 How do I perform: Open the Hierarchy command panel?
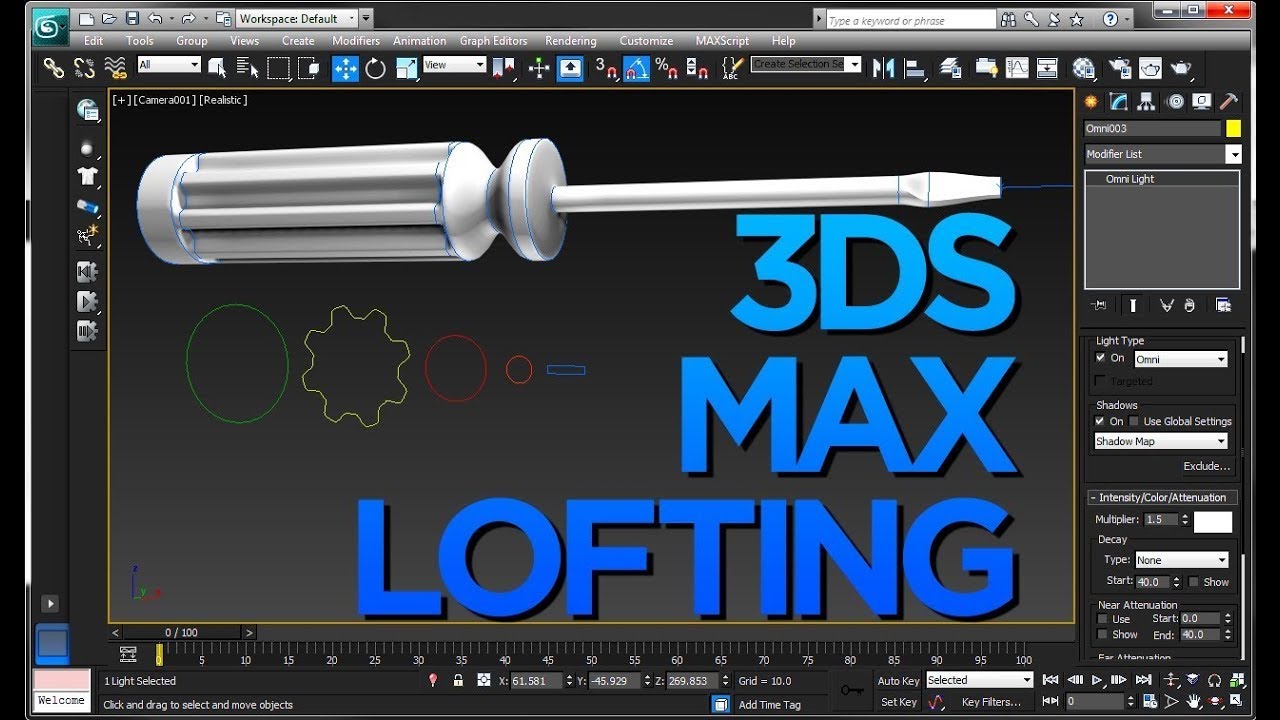click(x=1147, y=101)
